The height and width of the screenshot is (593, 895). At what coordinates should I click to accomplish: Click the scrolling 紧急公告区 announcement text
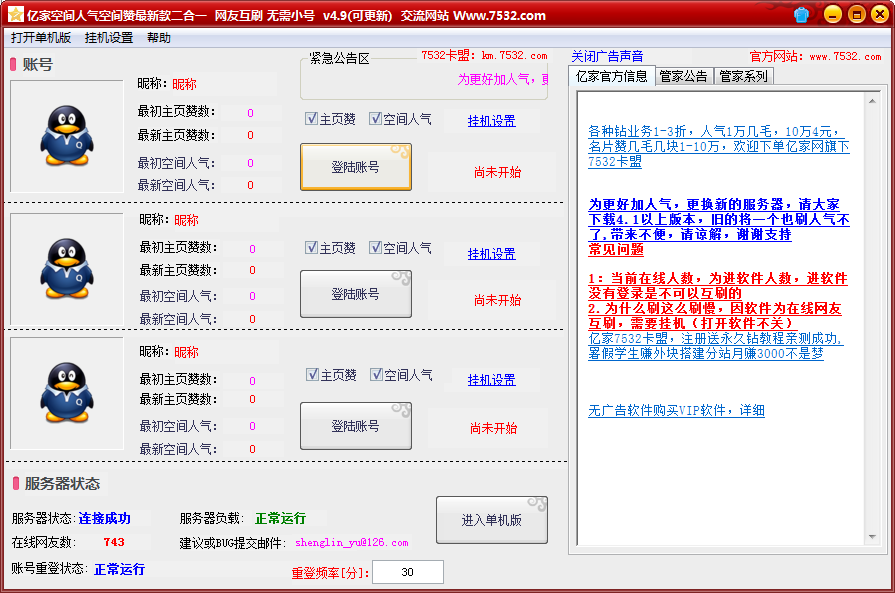tap(503, 79)
